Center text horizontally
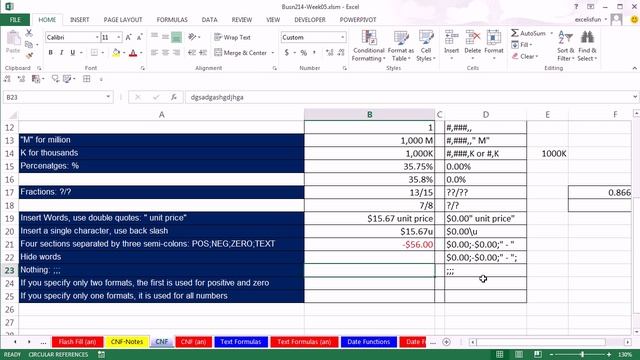640x360 pixels. tap(165, 53)
